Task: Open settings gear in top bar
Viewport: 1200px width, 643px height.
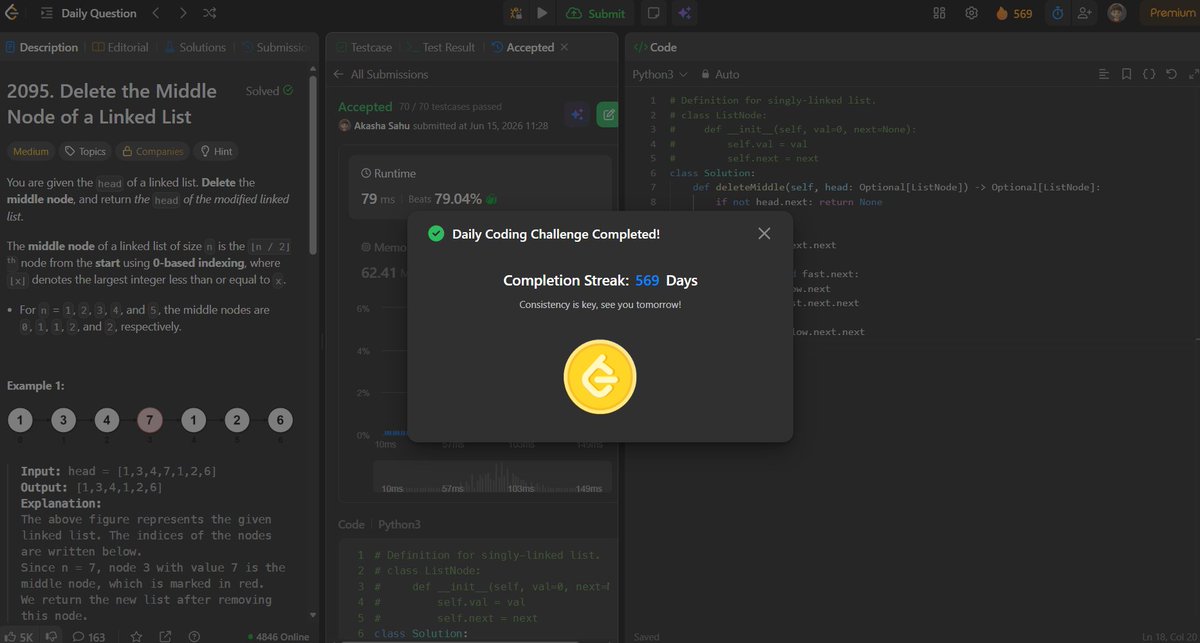Action: coord(971,13)
